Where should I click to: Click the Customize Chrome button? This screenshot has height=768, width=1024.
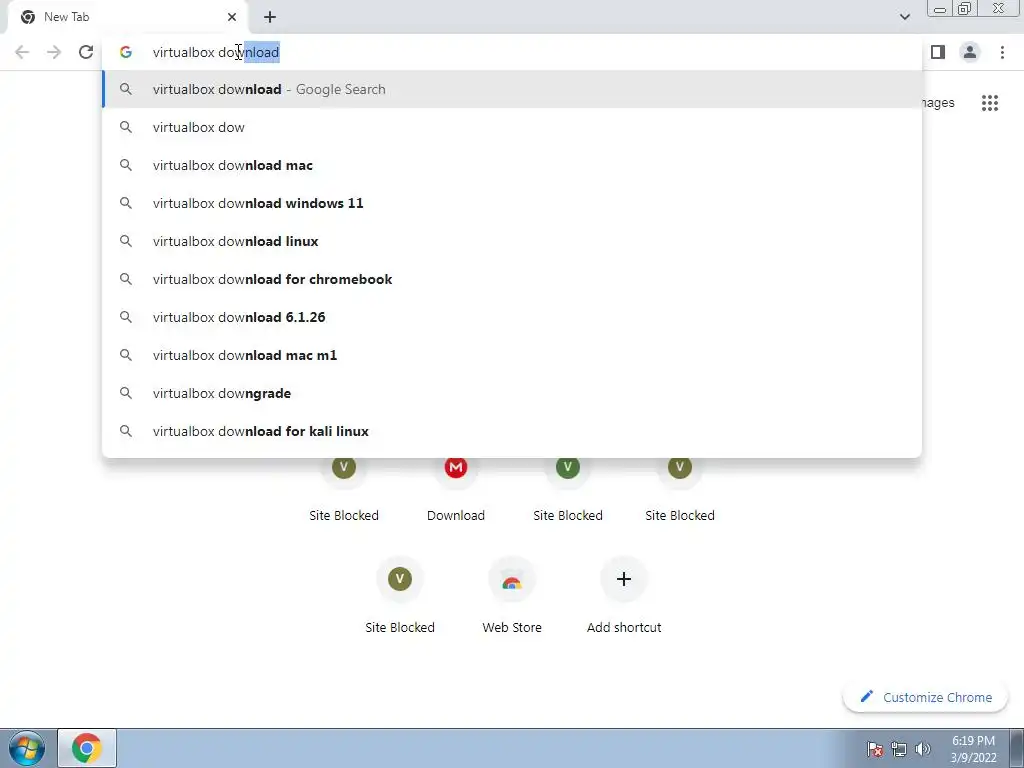[925, 697]
